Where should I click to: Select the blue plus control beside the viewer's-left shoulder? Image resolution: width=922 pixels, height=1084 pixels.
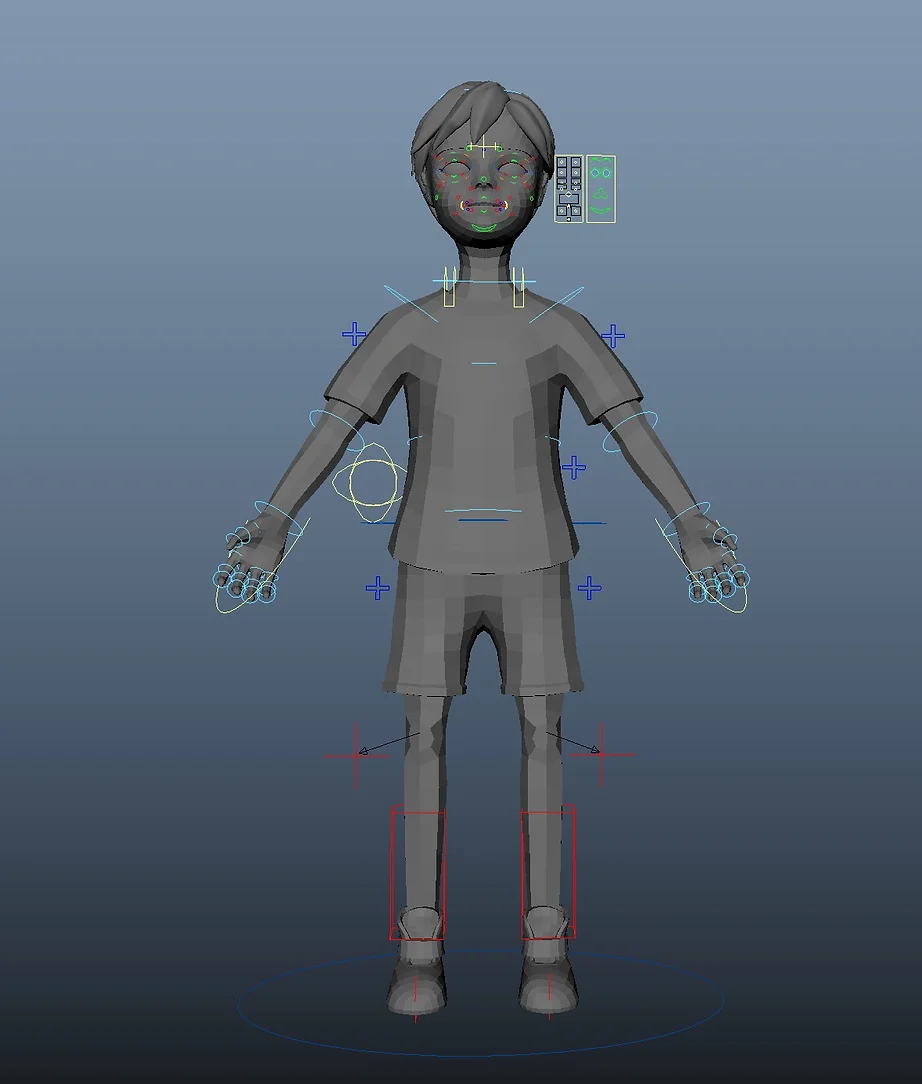tap(355, 335)
